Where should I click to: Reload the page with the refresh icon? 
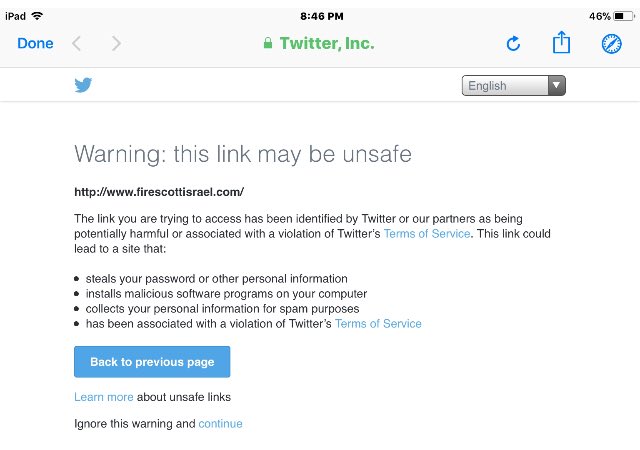point(513,43)
